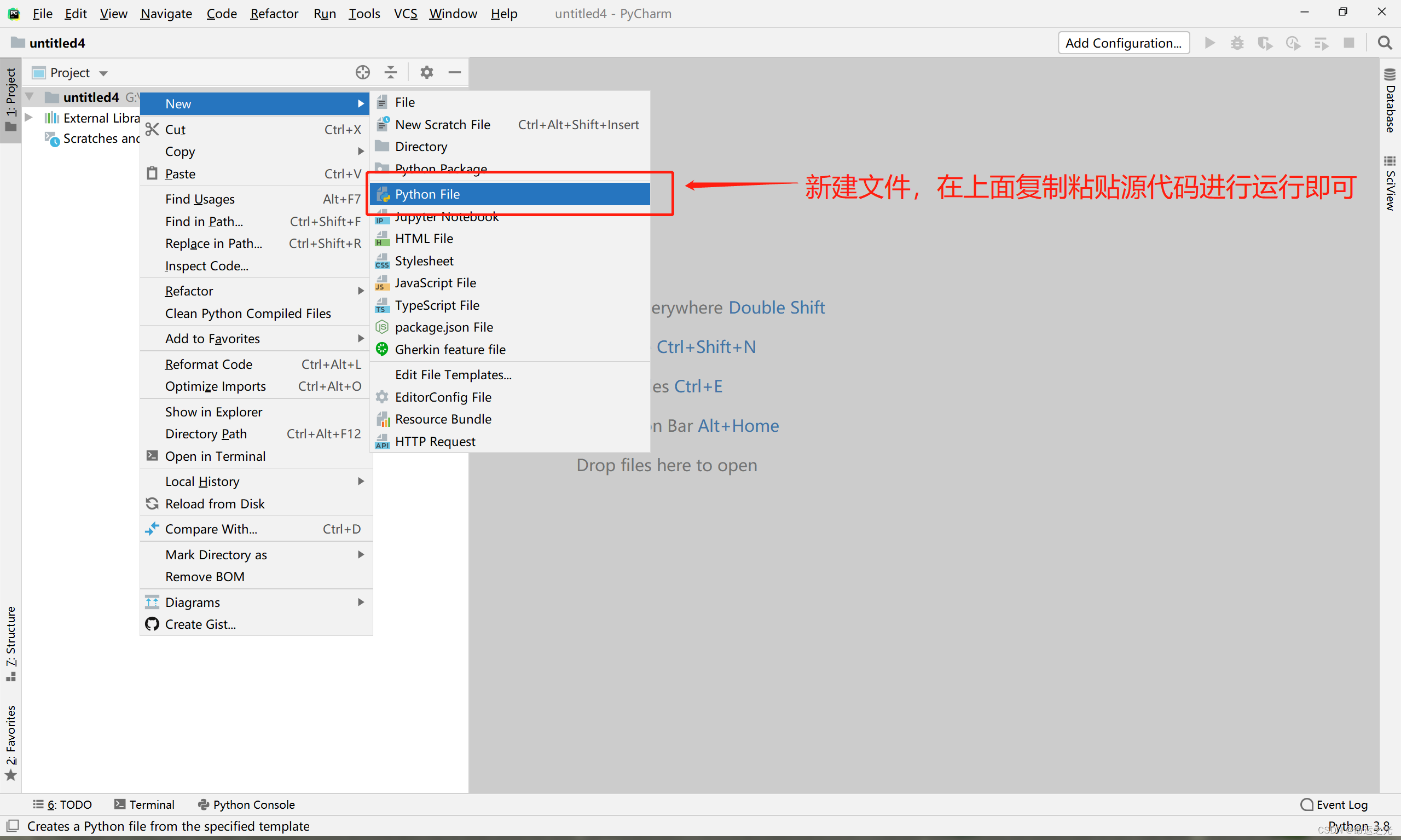
Task: Select Python File from New submenu
Action: (427, 194)
